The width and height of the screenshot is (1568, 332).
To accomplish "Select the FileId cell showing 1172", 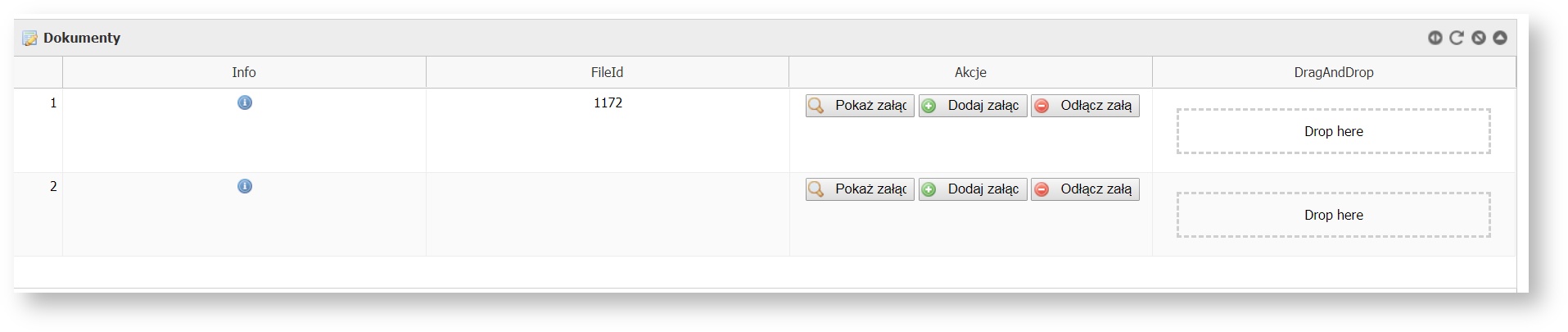I will pyautogui.click(x=608, y=103).
